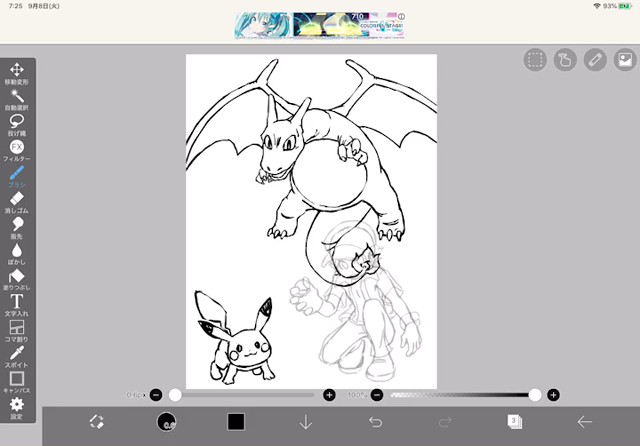Open the ruler tool button
Viewport: 640px width, 446px height.
[x=595, y=60]
